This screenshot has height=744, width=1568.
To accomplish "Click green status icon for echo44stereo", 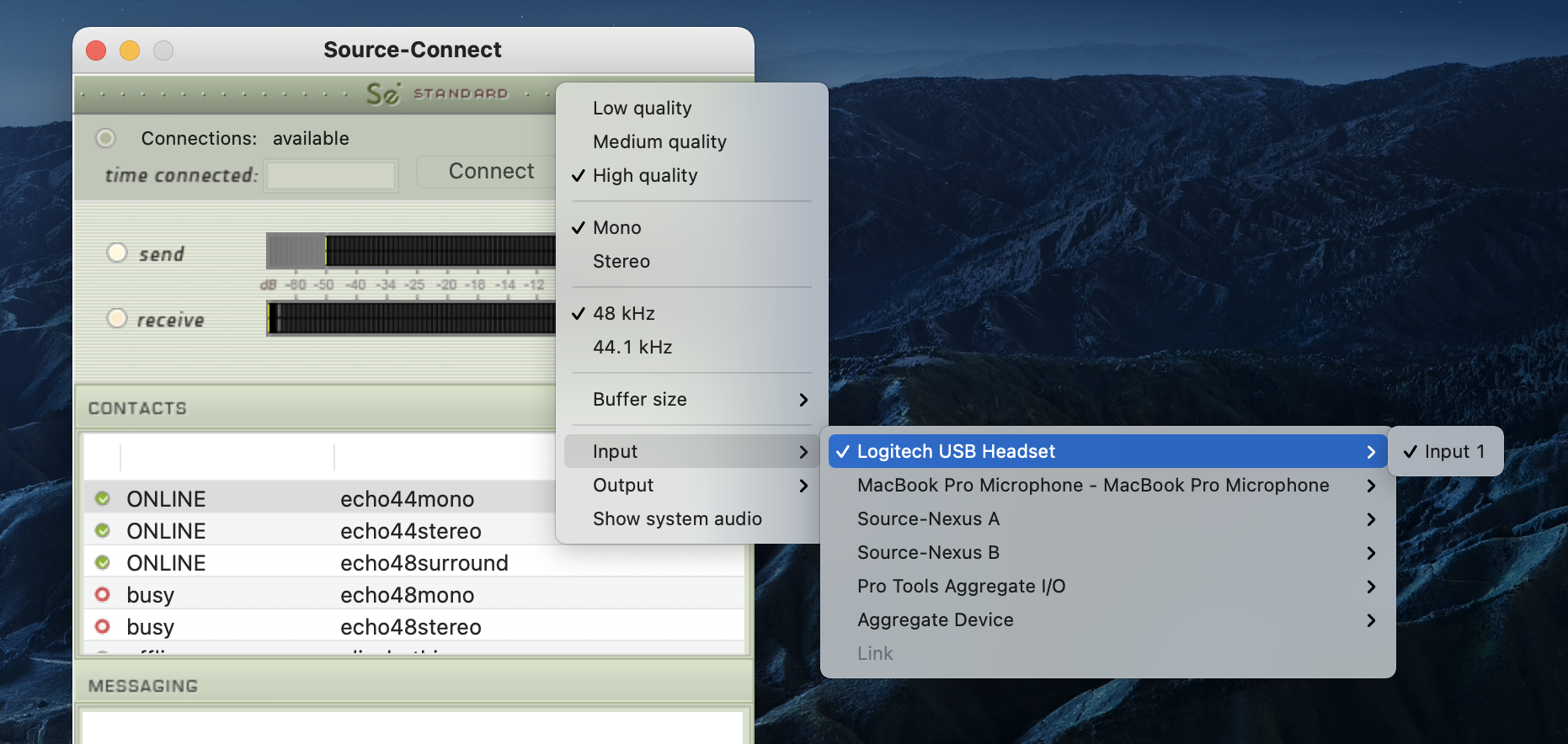I will coord(103,531).
